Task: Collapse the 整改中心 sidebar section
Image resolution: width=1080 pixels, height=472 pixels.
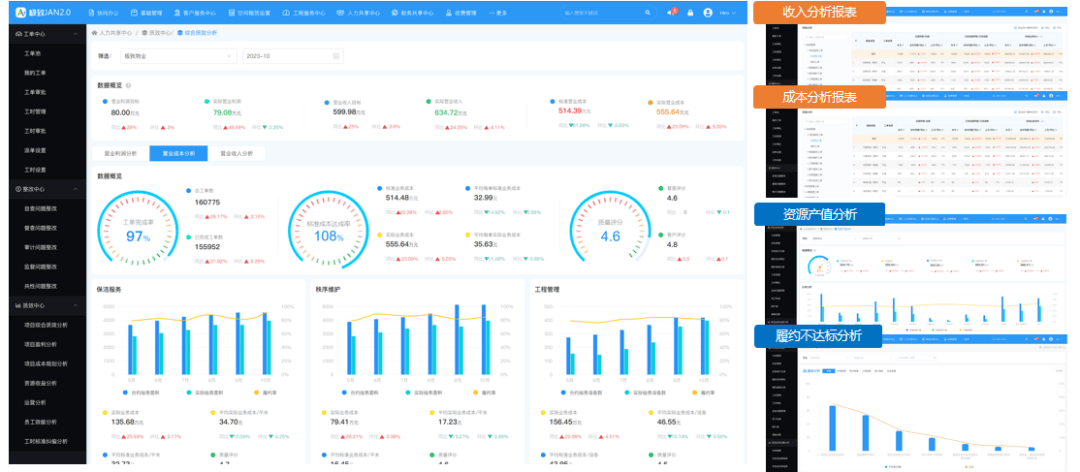Action: coord(76,188)
